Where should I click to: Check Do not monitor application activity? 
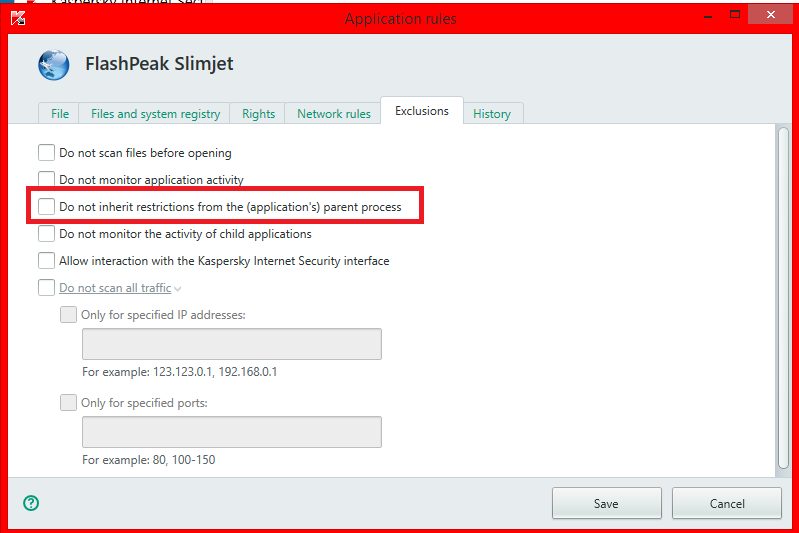(46, 179)
